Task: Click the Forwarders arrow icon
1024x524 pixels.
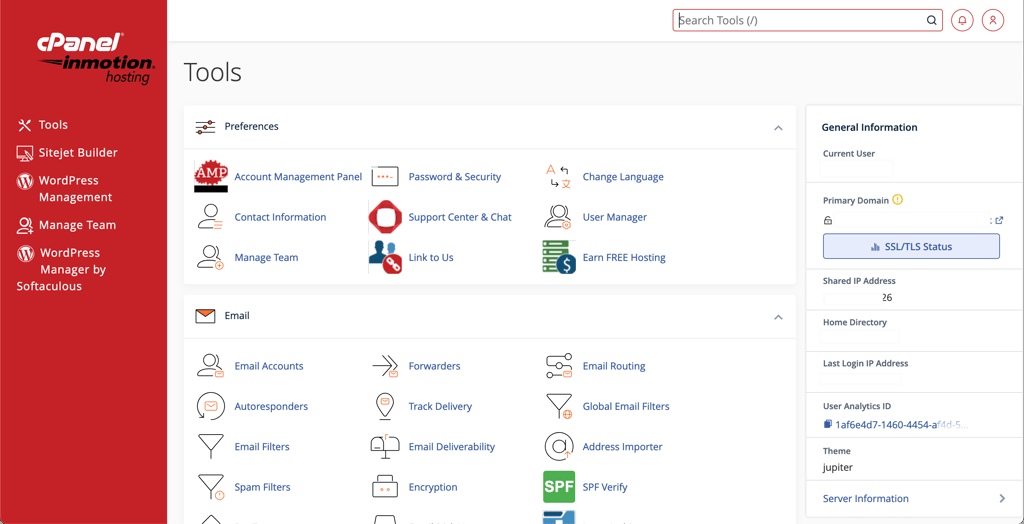Action: [x=385, y=366]
